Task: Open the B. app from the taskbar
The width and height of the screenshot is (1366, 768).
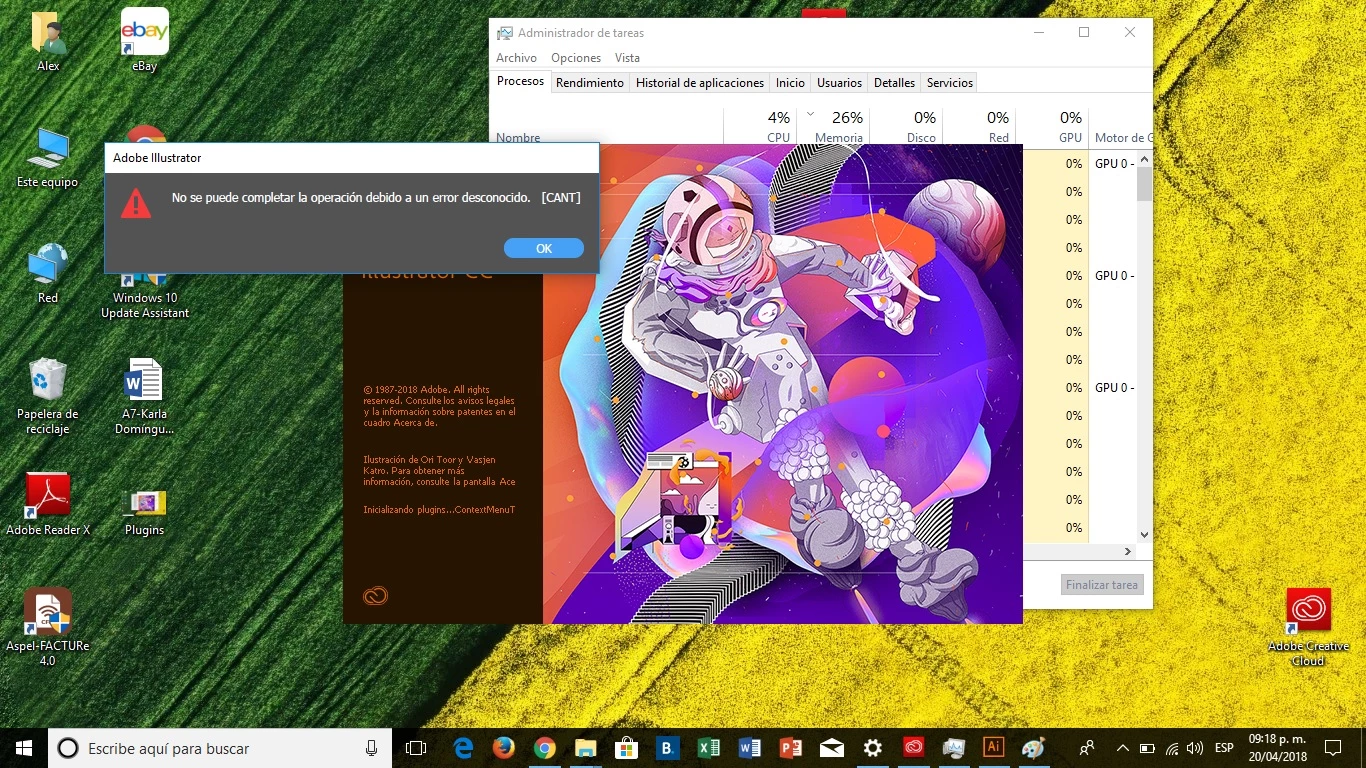Action: click(667, 748)
